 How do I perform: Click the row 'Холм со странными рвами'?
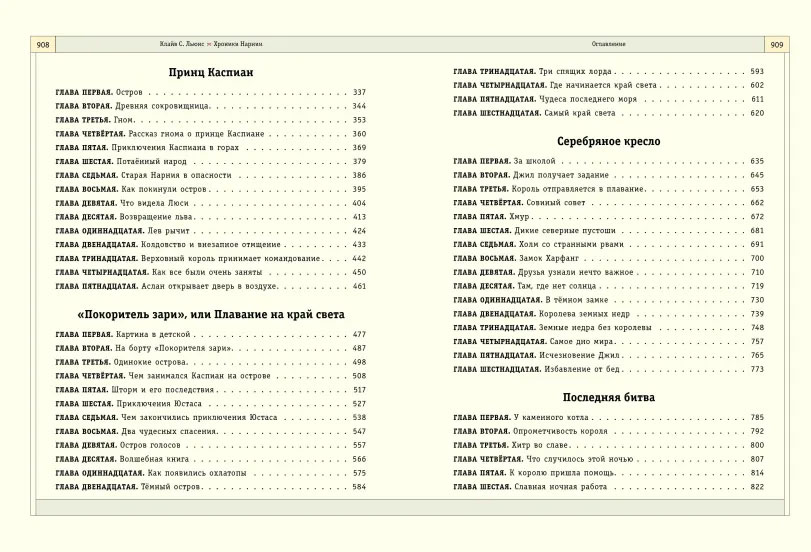tap(609, 245)
